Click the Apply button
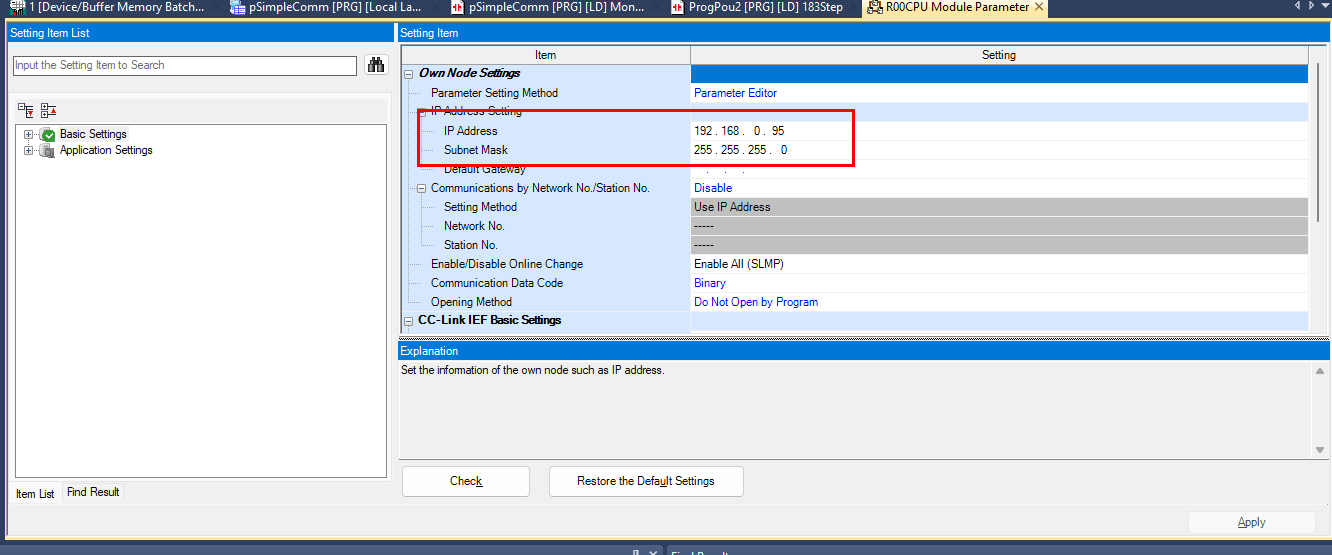The image size is (1332, 555). coord(1251,522)
